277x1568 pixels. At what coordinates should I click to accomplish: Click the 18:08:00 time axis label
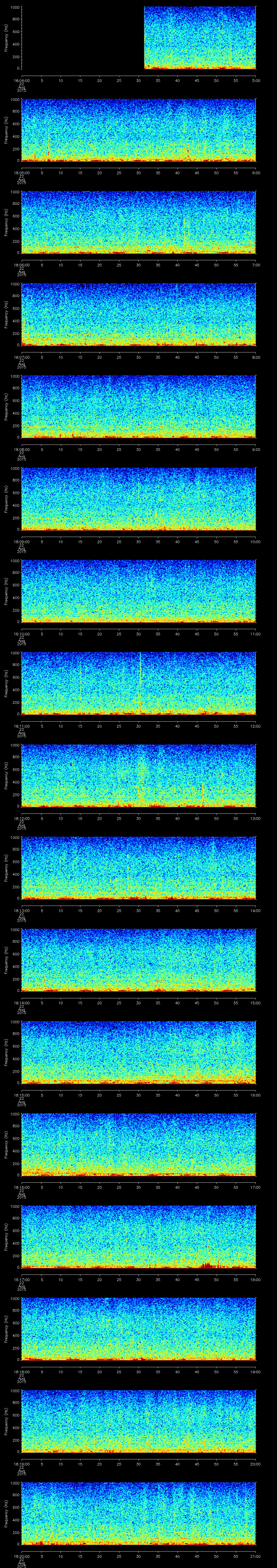tap(21, 449)
